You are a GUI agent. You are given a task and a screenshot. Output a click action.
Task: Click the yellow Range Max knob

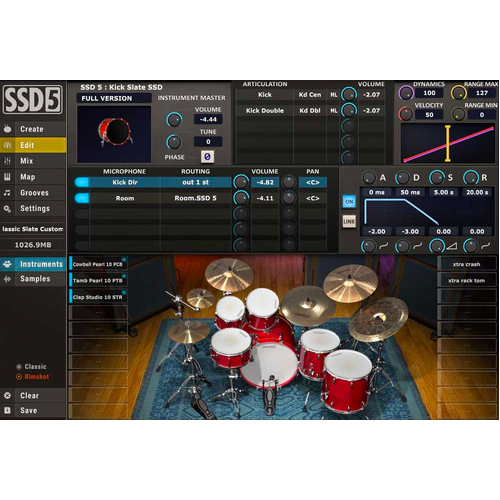pyautogui.click(x=458, y=93)
